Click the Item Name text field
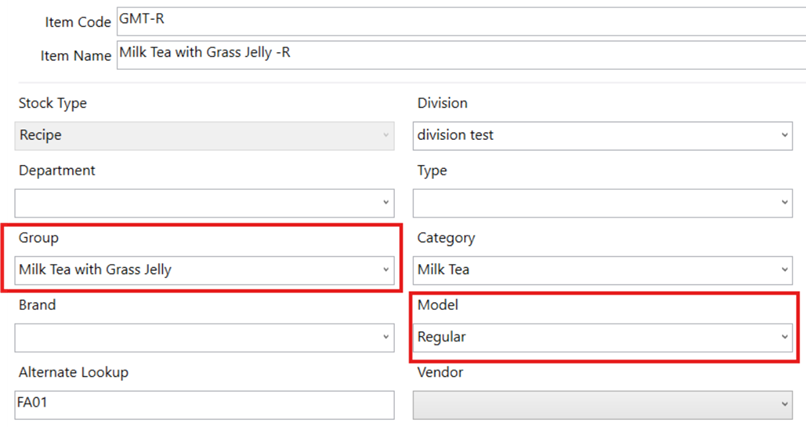 tap(460, 54)
